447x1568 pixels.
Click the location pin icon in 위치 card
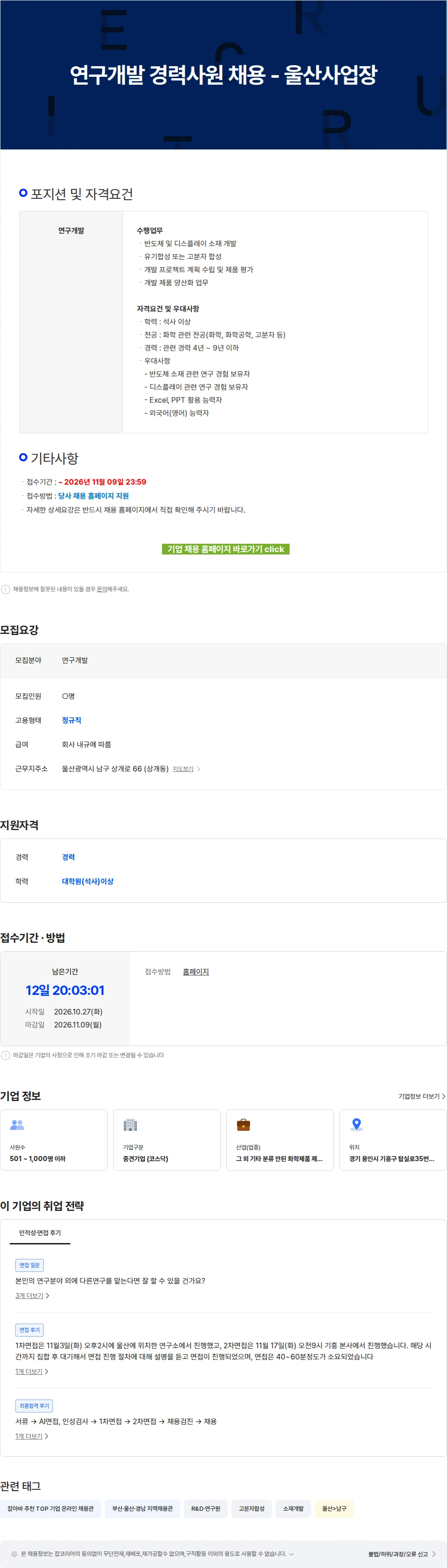pyautogui.click(x=357, y=1125)
